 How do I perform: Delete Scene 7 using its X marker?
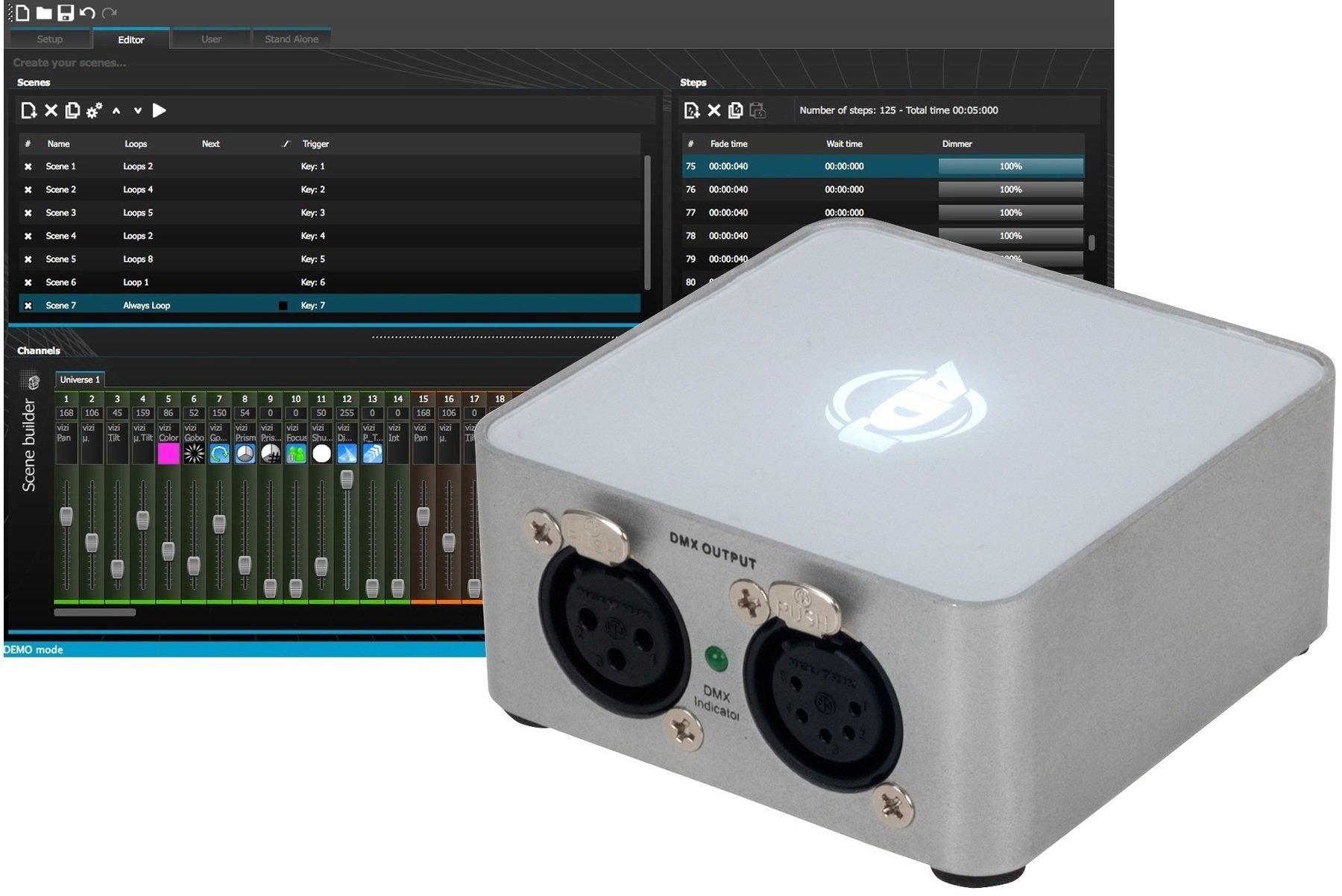click(x=27, y=305)
